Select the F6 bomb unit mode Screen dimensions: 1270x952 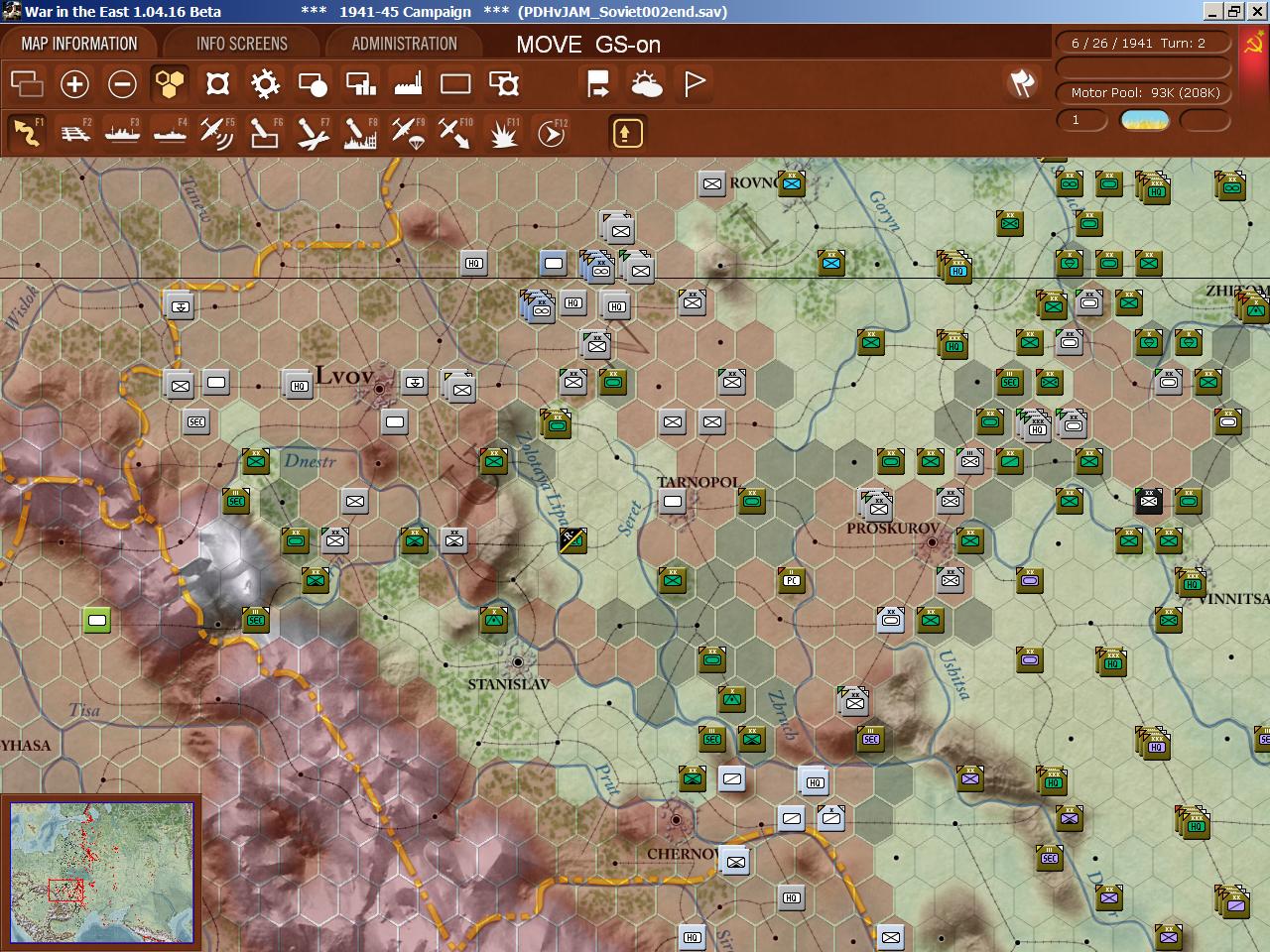pyautogui.click(x=265, y=133)
